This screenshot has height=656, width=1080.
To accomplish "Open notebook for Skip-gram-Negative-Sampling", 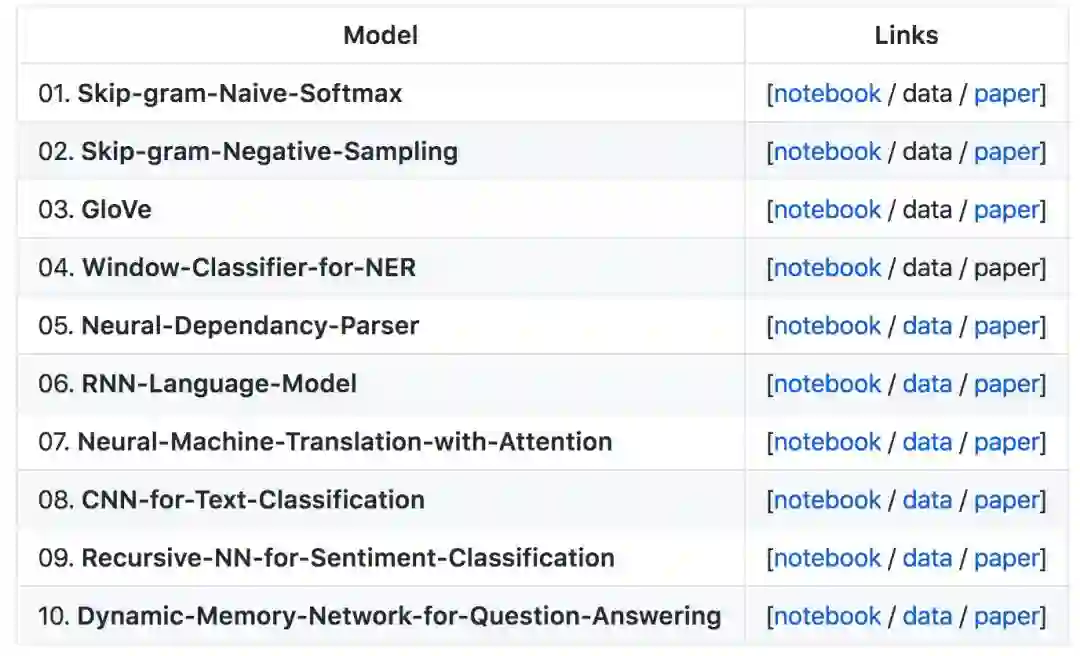I will point(827,152).
